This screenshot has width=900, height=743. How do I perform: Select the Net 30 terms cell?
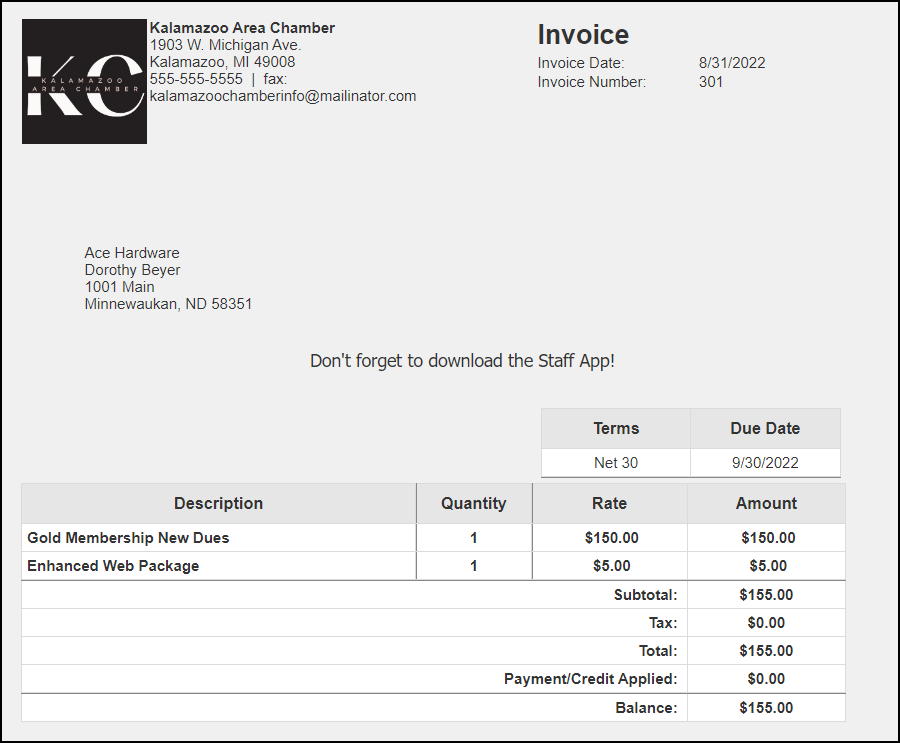(616, 463)
